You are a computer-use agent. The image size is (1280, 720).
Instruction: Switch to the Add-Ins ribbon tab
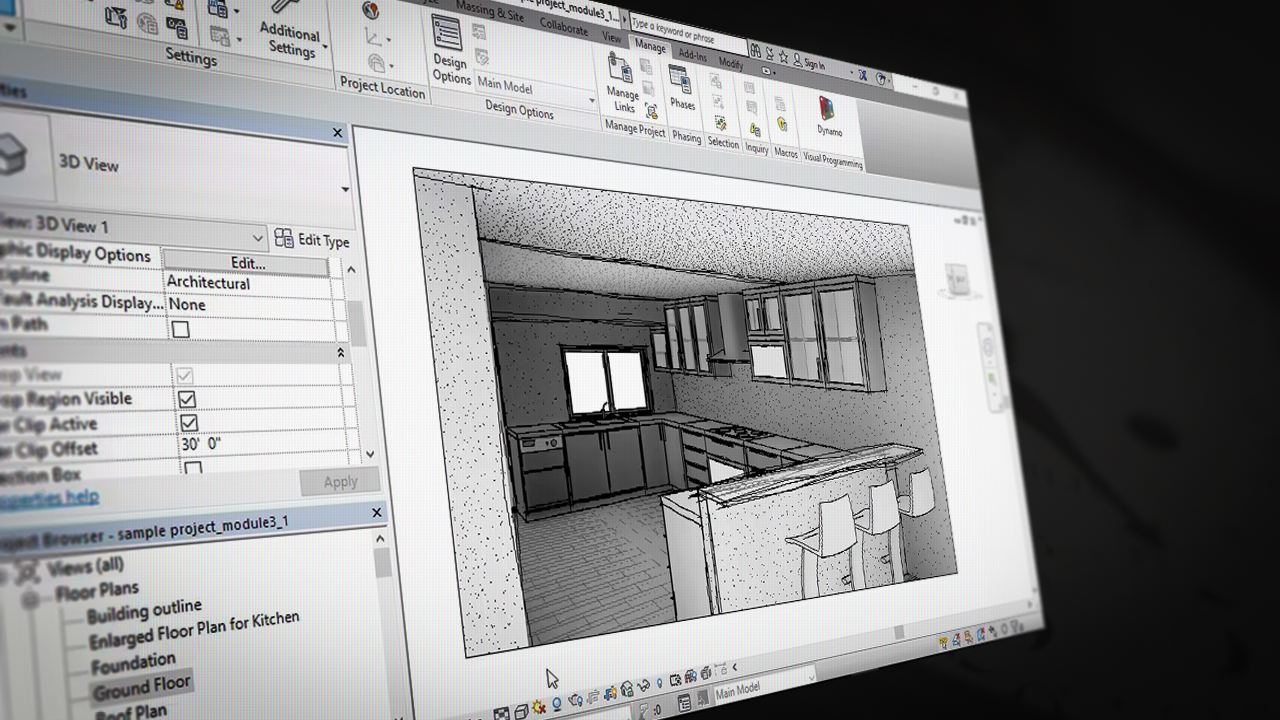pos(691,54)
